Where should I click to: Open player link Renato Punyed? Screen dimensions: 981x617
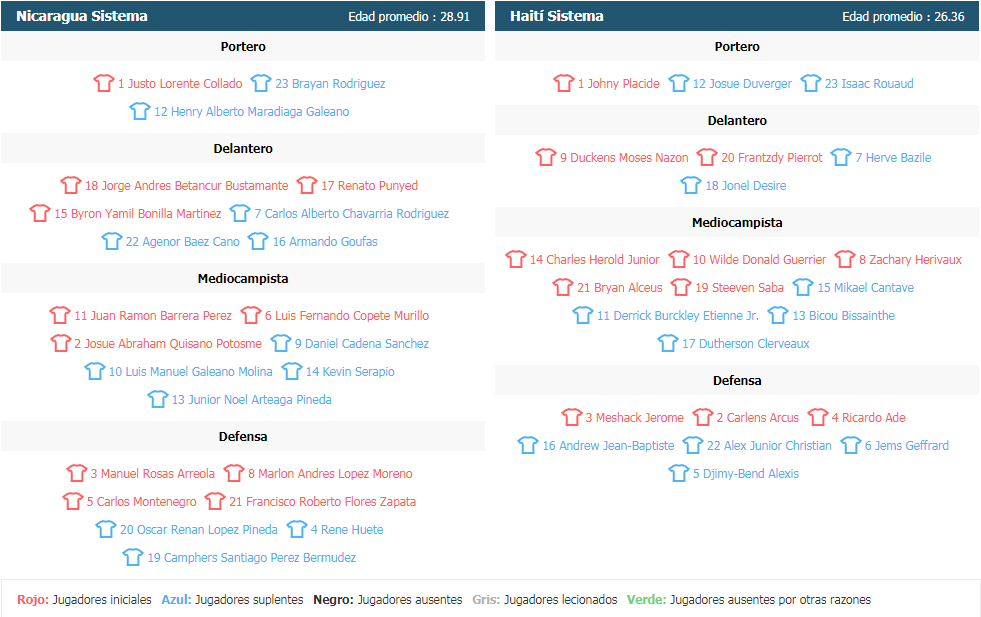pyautogui.click(x=369, y=186)
